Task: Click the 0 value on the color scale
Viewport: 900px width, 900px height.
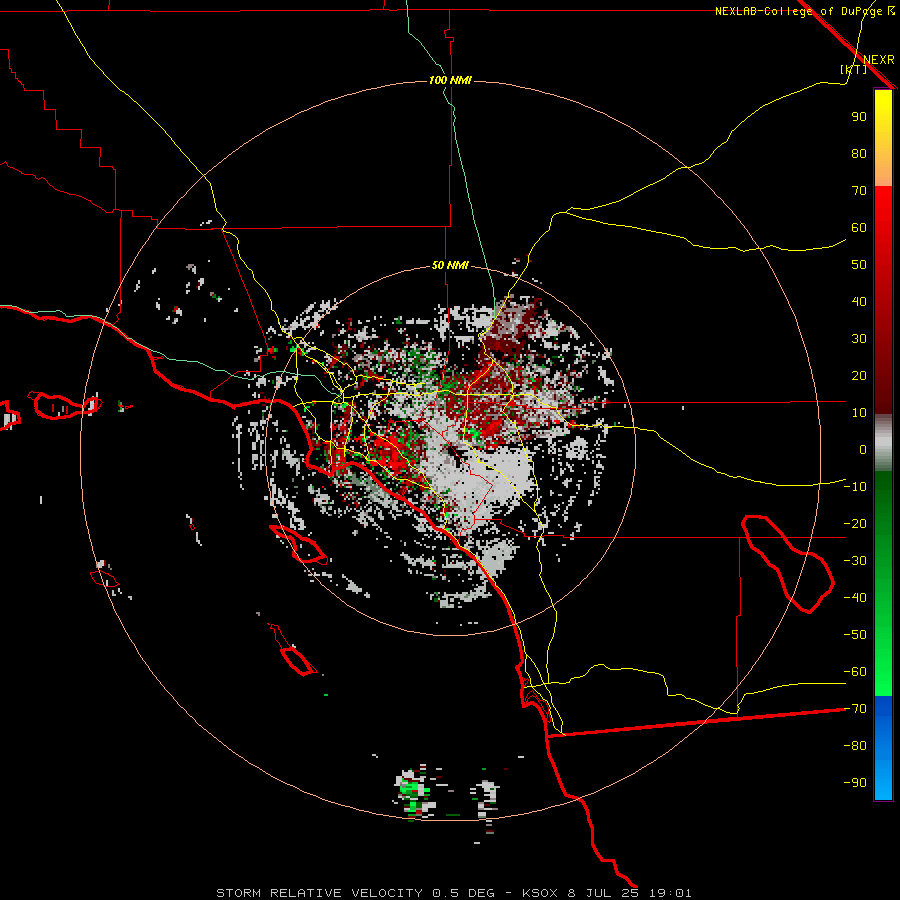Action: (x=863, y=449)
